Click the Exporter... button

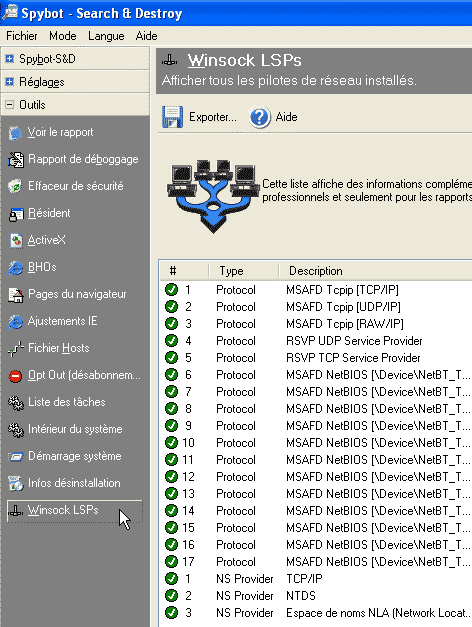click(199, 117)
